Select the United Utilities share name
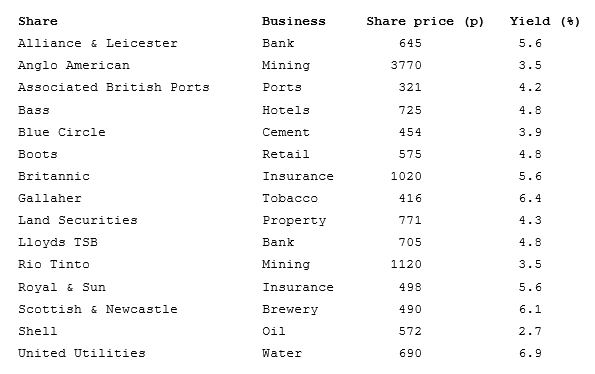 (x=82, y=353)
